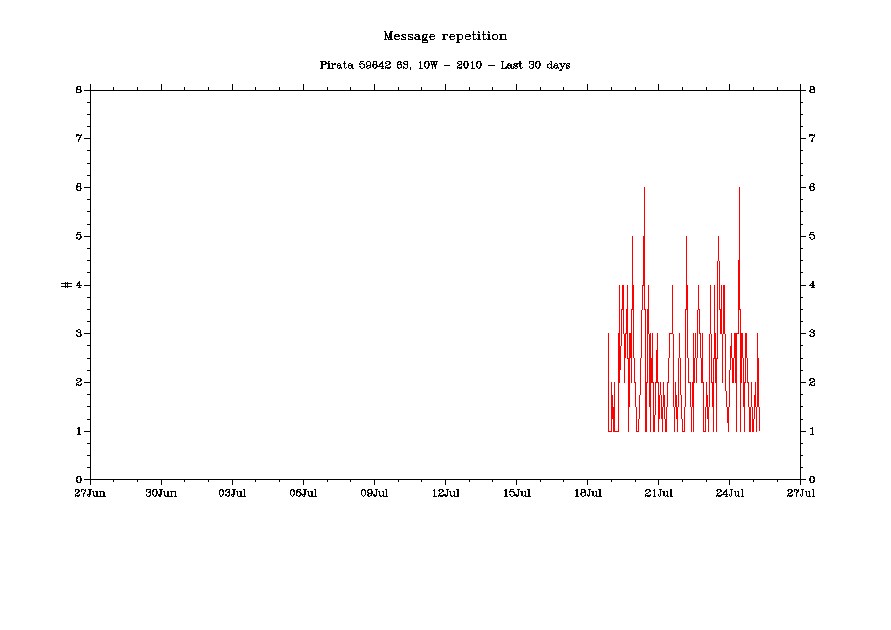Choose the 24Jul date tick label

(729, 493)
